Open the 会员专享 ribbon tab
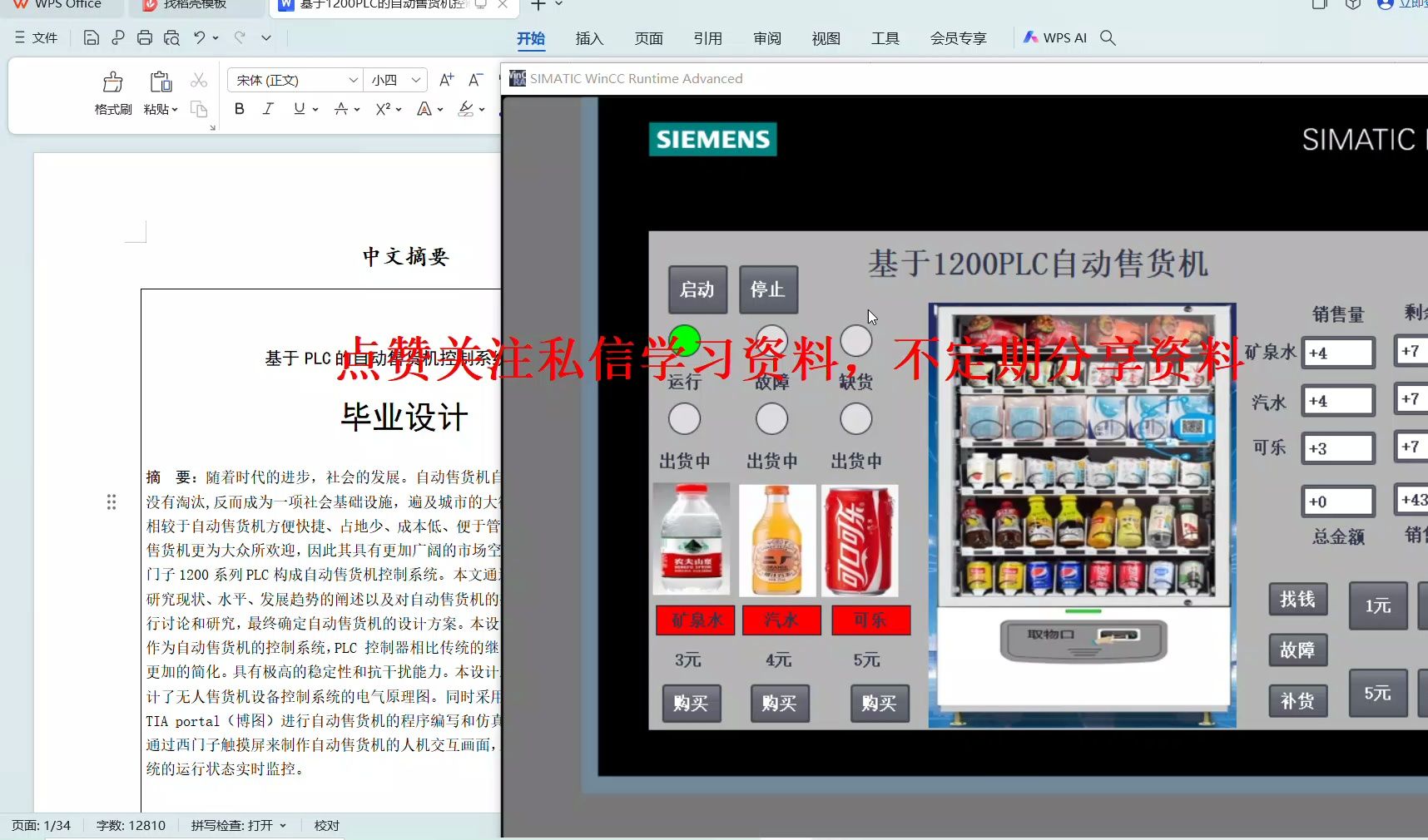This screenshot has height=840, width=1428. (x=958, y=38)
